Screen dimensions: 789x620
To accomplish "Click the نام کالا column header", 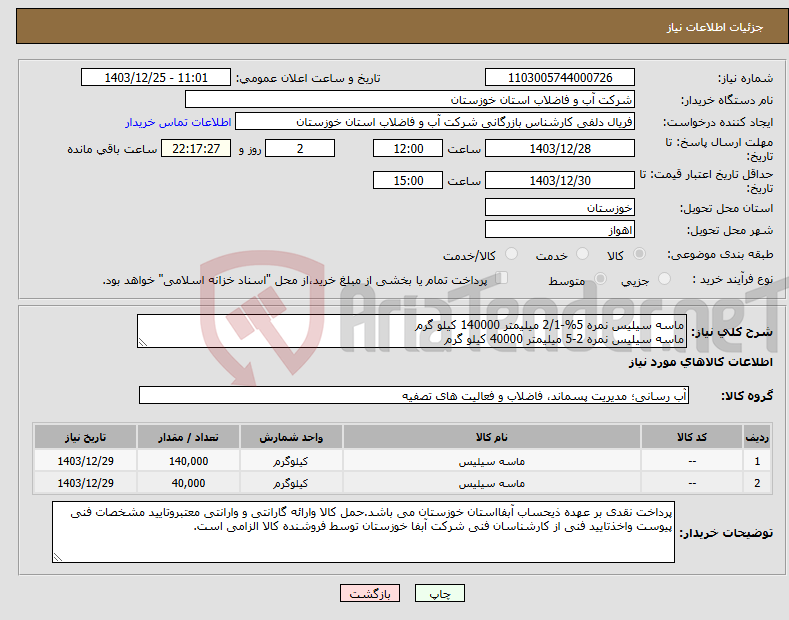I will [492, 437].
